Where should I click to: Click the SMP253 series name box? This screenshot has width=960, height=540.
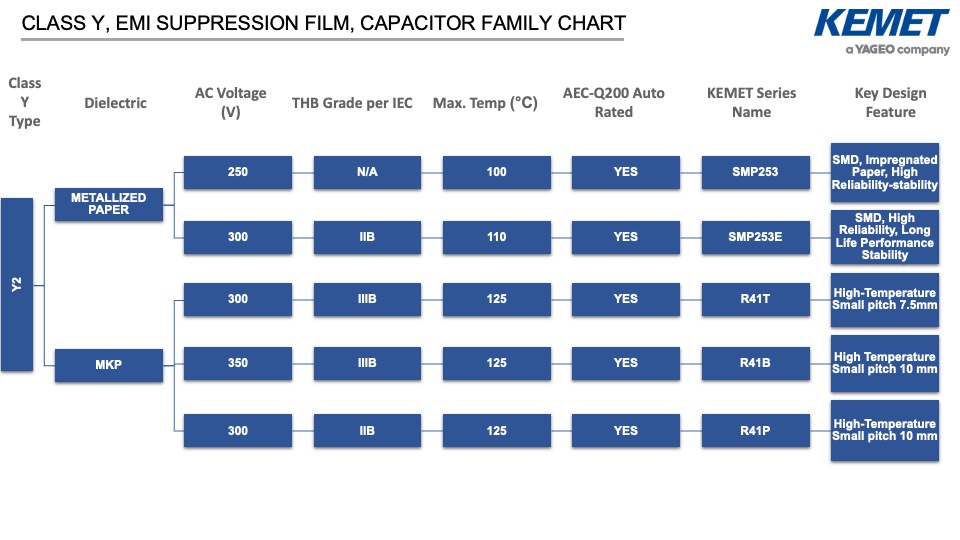coord(756,172)
